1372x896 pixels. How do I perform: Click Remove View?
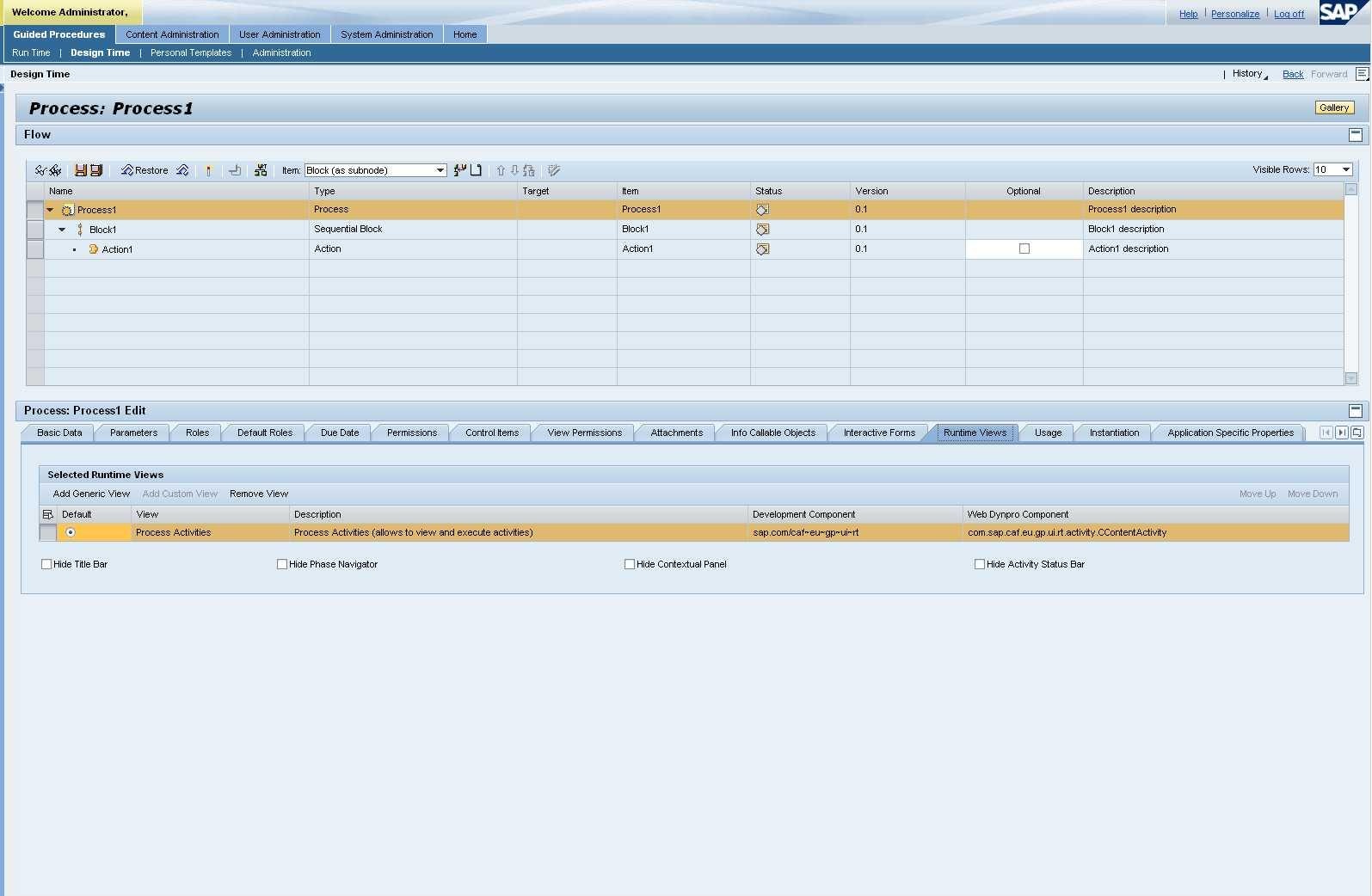tap(259, 494)
